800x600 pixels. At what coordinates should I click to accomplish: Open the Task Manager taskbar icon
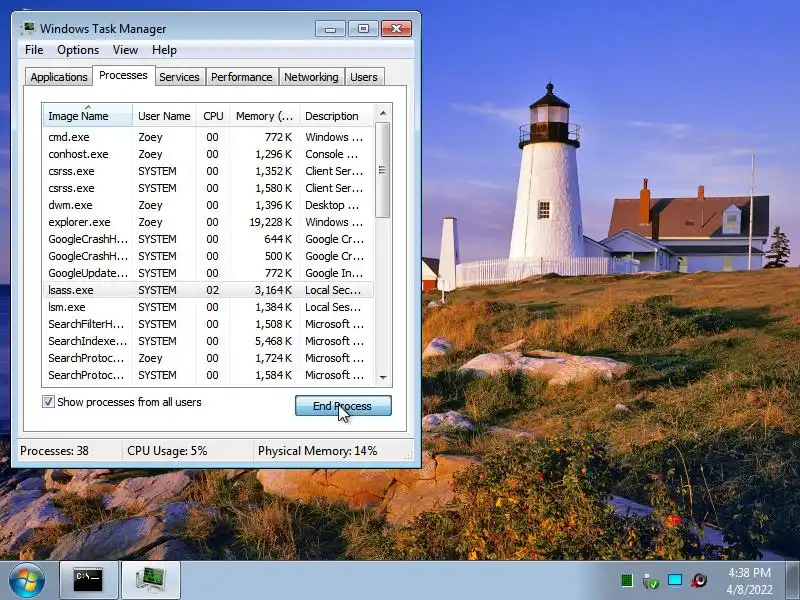tap(151, 580)
